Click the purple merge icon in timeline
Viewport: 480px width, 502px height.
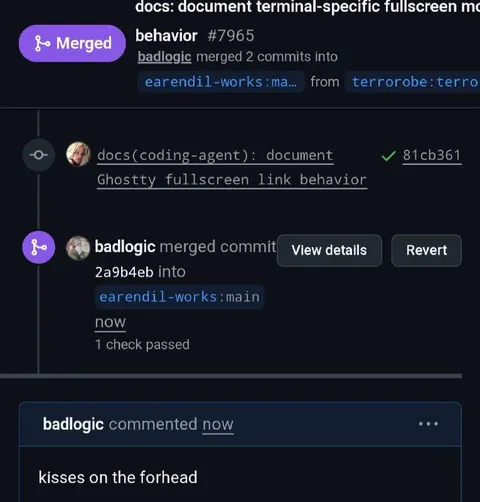39,247
